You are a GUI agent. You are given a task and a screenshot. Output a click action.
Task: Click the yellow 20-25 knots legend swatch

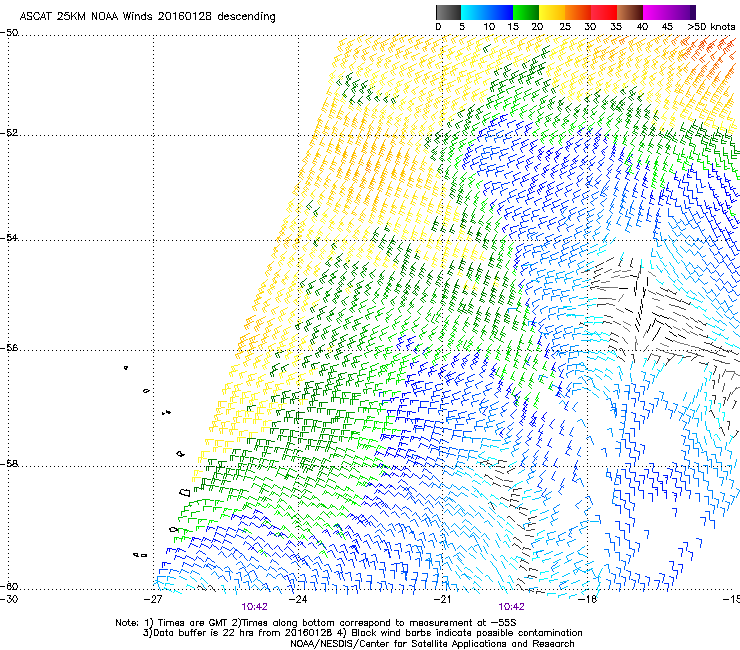click(x=552, y=12)
